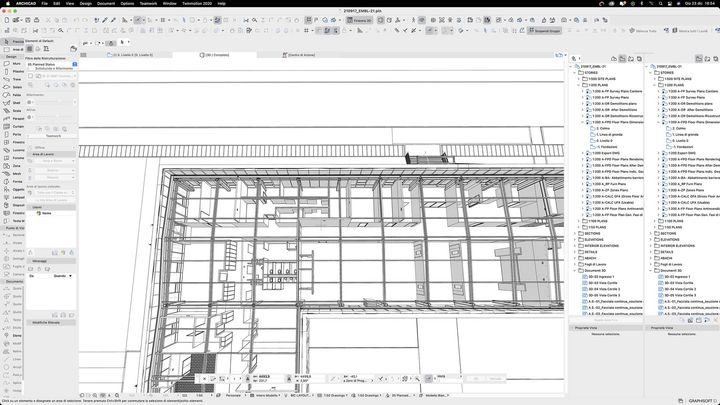The image size is (720, 405).
Task: Expand 1:100 PLANS in left navigator
Action: coord(579,221)
